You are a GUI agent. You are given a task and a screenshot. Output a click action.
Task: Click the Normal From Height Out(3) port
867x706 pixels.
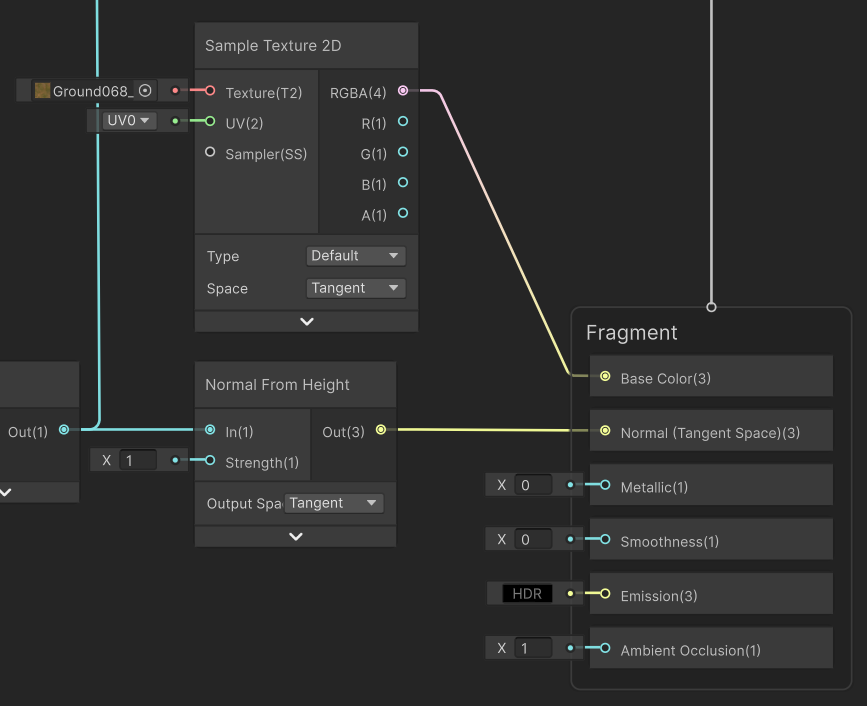(x=381, y=430)
